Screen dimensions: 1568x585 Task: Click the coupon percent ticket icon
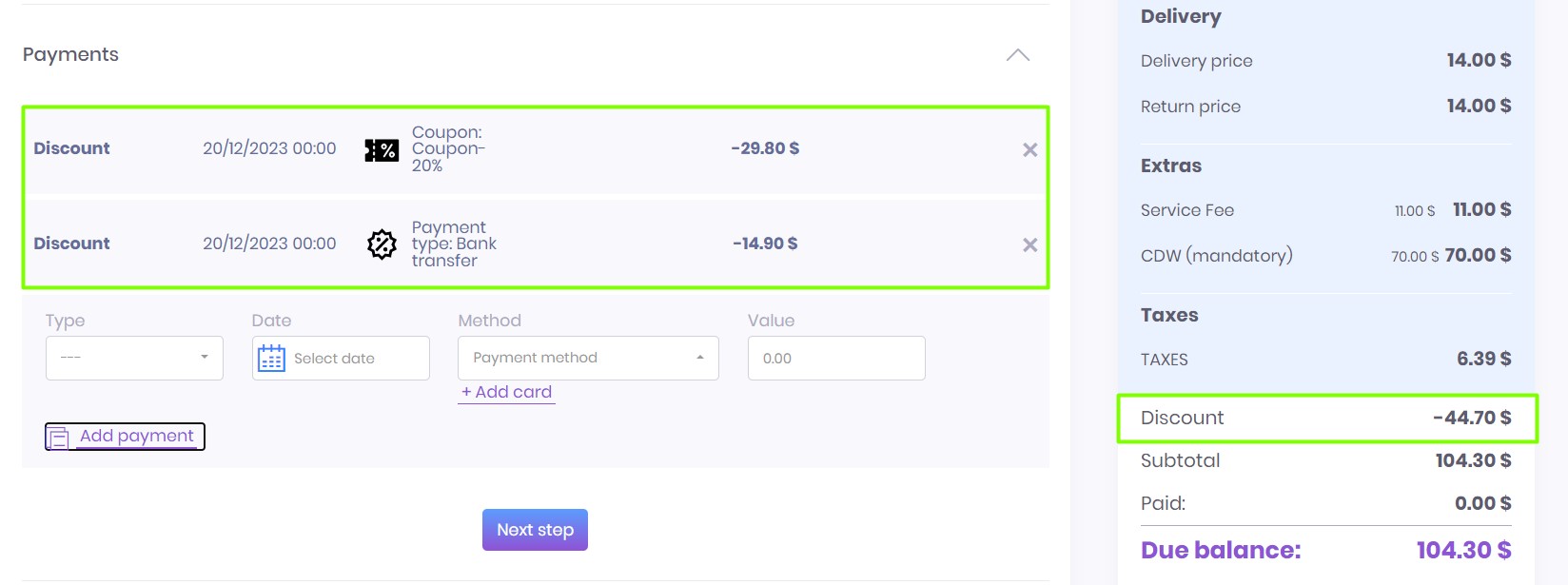pos(382,150)
